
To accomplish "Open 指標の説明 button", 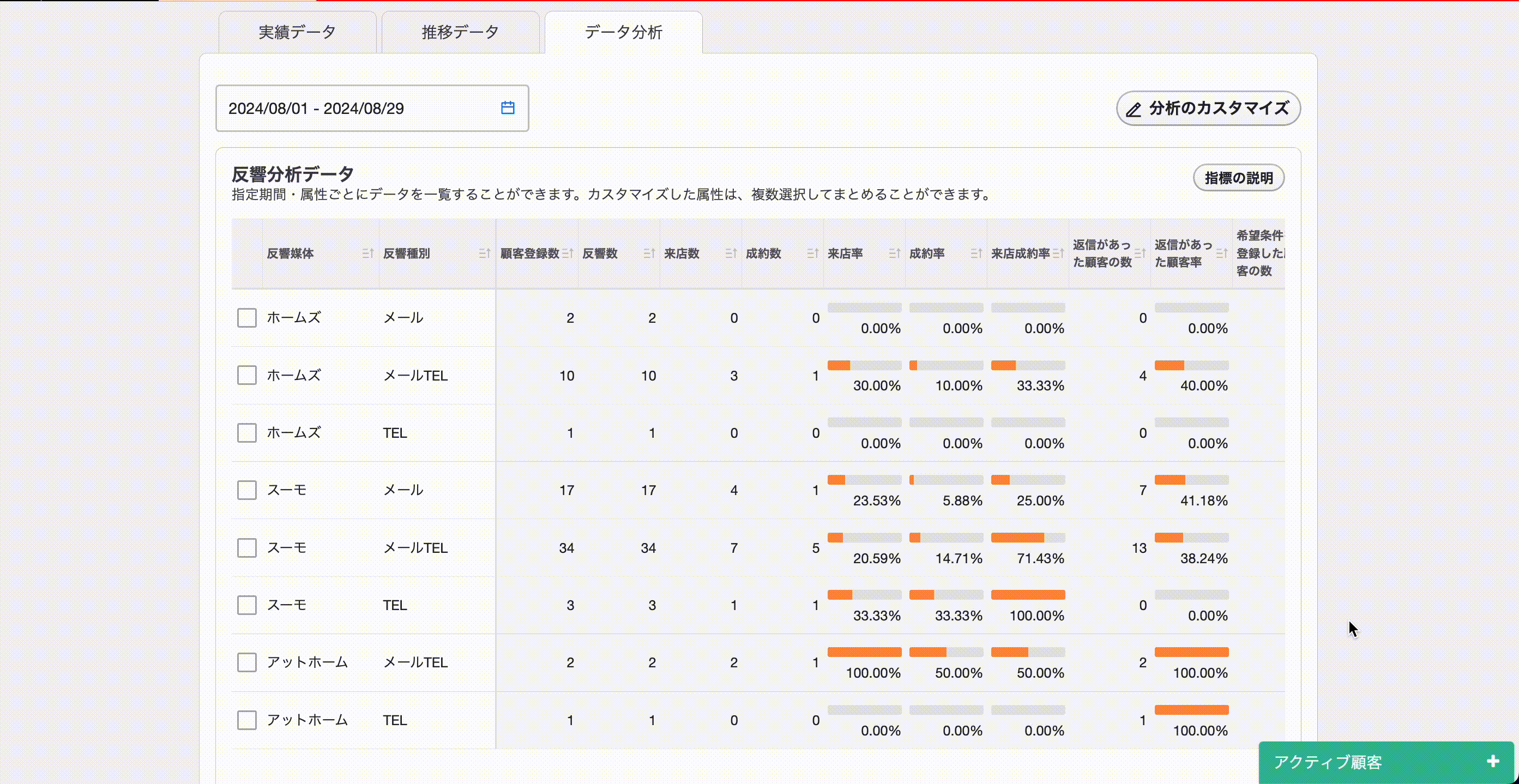I will 1238,178.
